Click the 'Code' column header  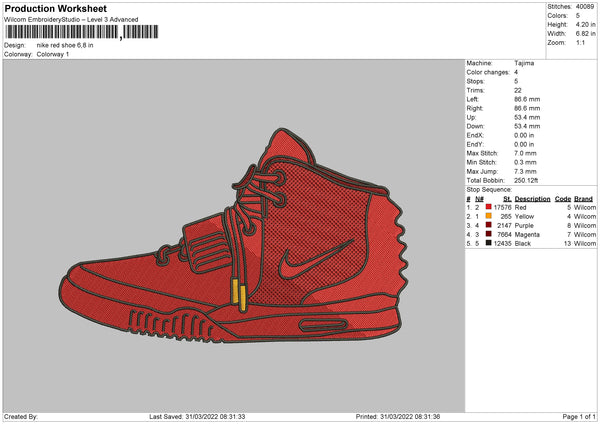(x=563, y=199)
